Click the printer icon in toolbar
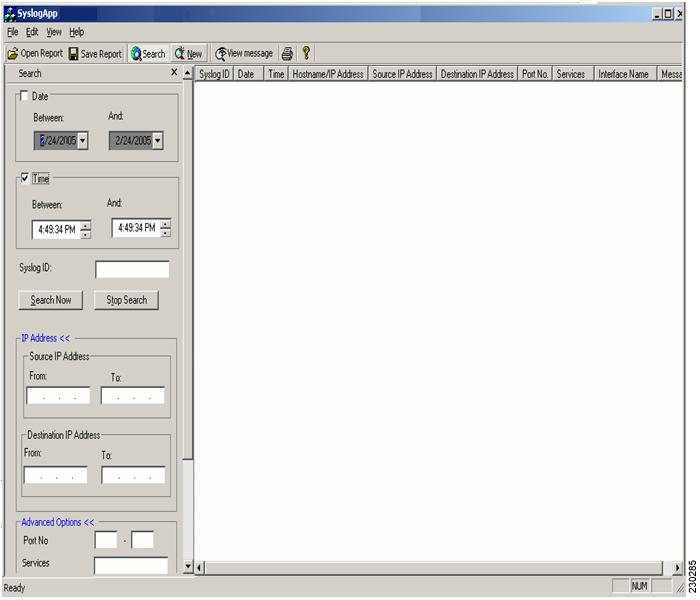 point(287,54)
